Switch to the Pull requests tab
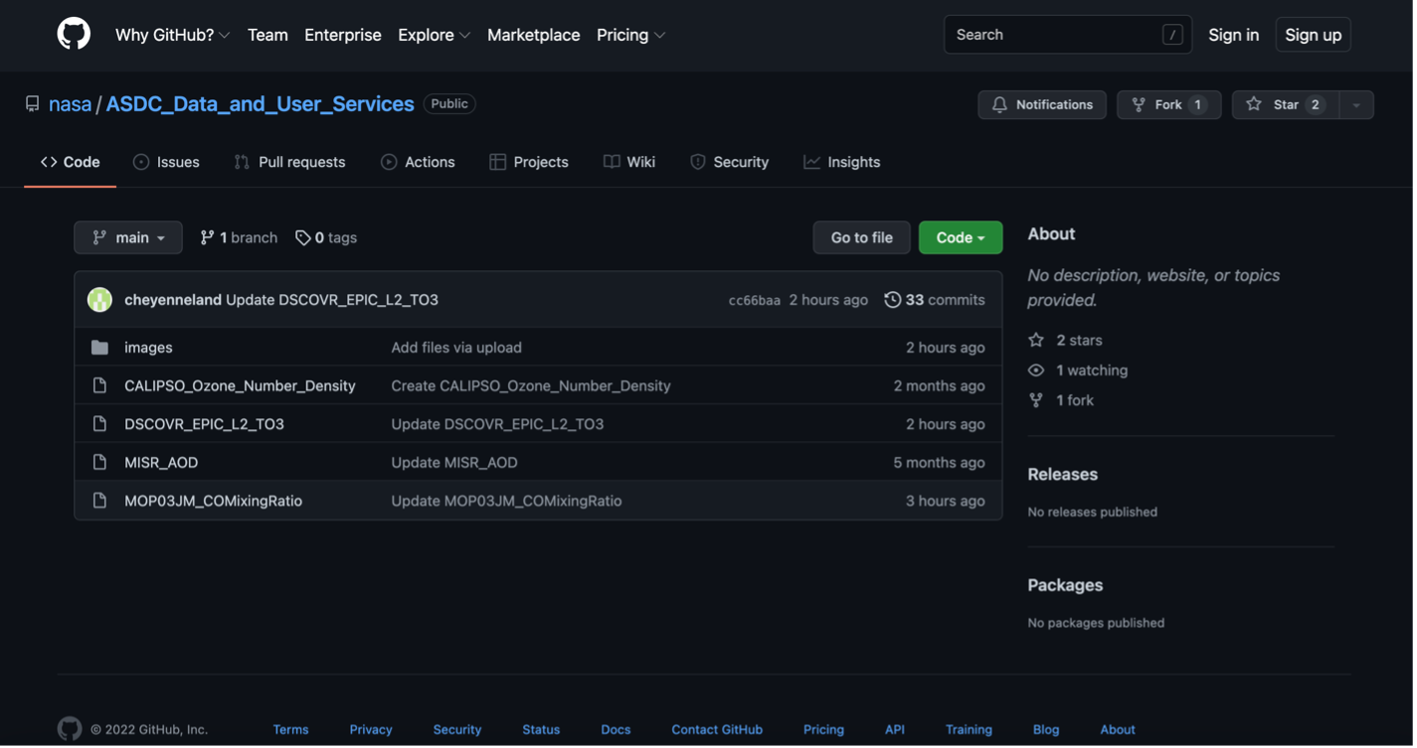This screenshot has width=1417, height=748. click(289, 162)
